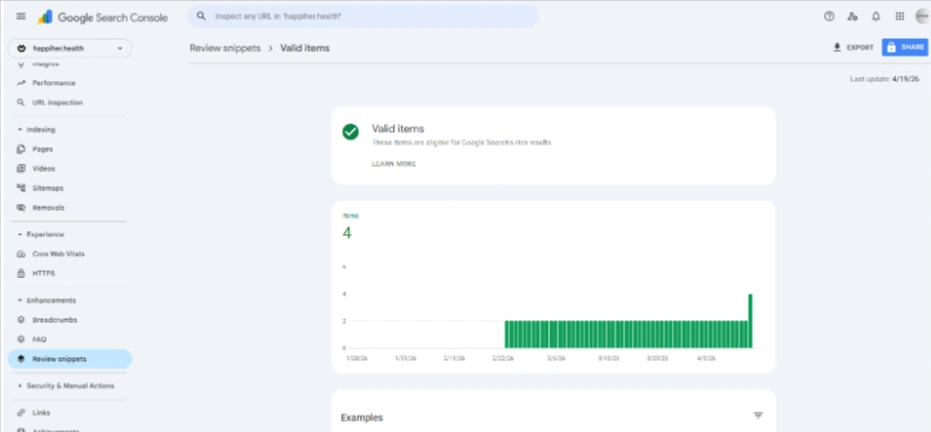Open users and permissions icon
Screen dimensions: 931x432
[x=853, y=16]
